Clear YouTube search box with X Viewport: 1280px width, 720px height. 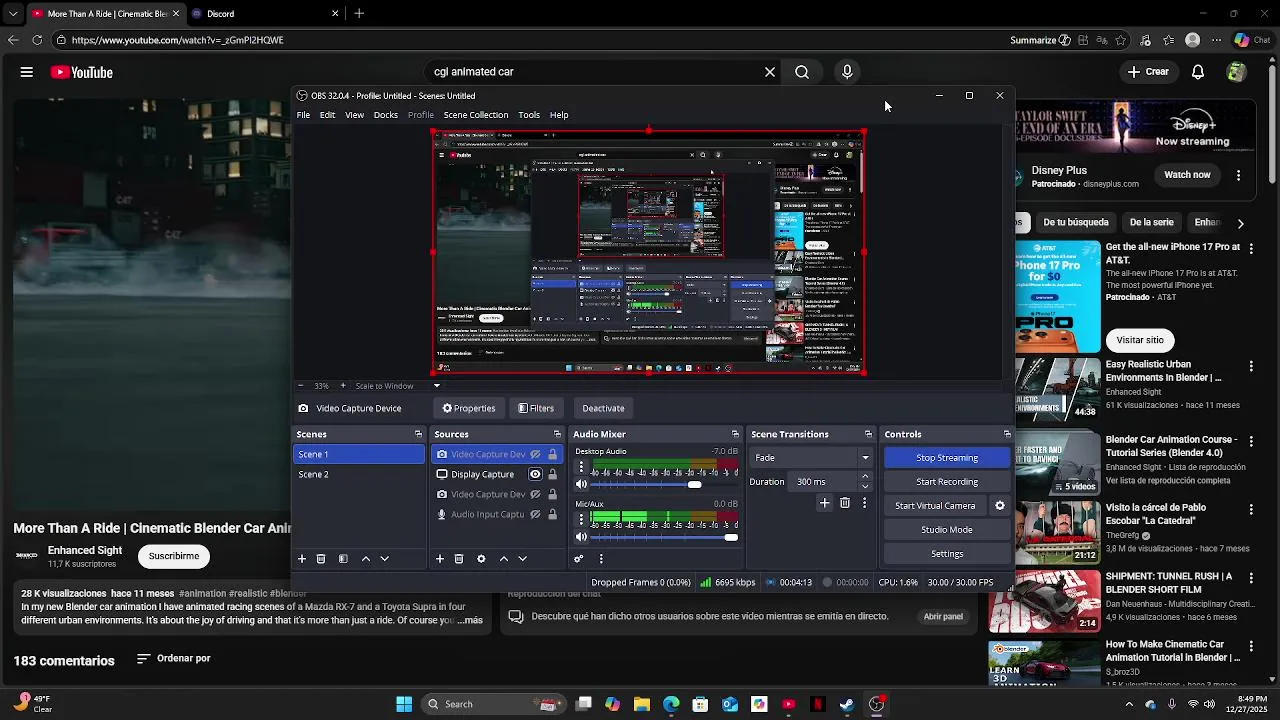(x=770, y=72)
